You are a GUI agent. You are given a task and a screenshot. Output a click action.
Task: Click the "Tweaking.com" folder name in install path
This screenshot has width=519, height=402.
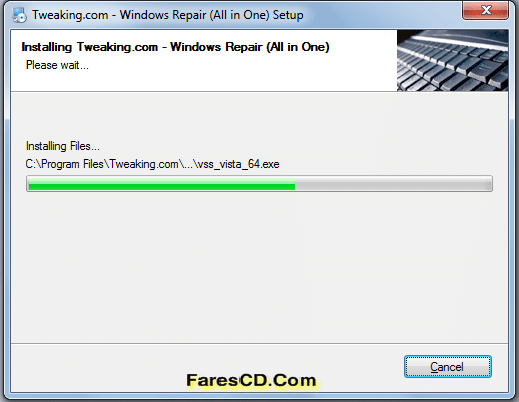(144, 164)
